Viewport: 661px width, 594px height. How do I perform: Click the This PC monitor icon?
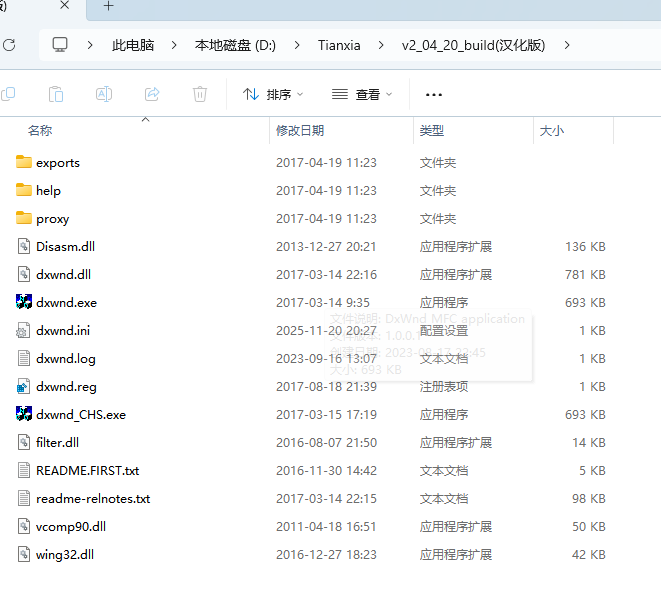point(60,45)
